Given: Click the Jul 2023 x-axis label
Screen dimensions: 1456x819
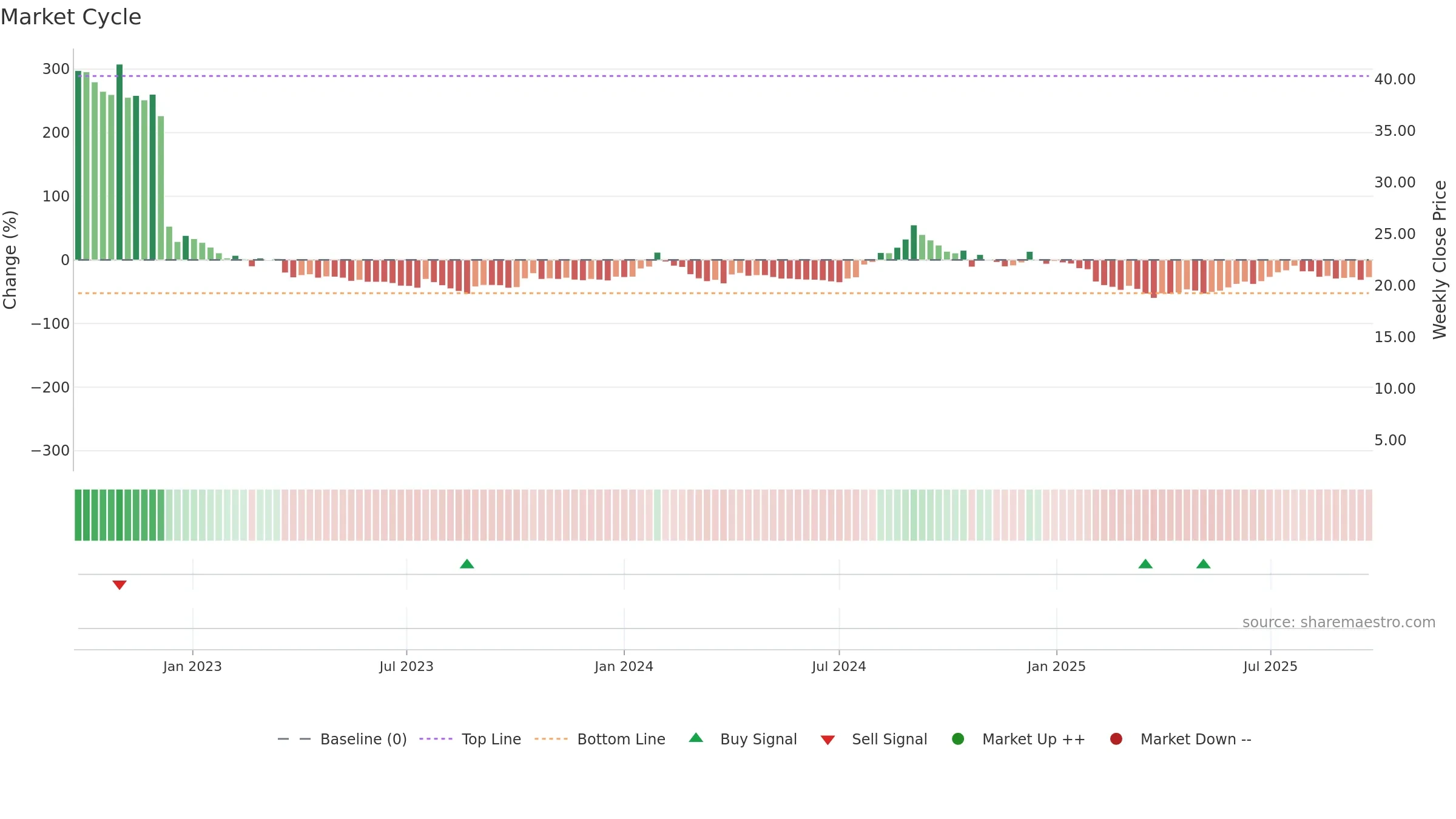Looking at the screenshot, I should click(x=406, y=666).
